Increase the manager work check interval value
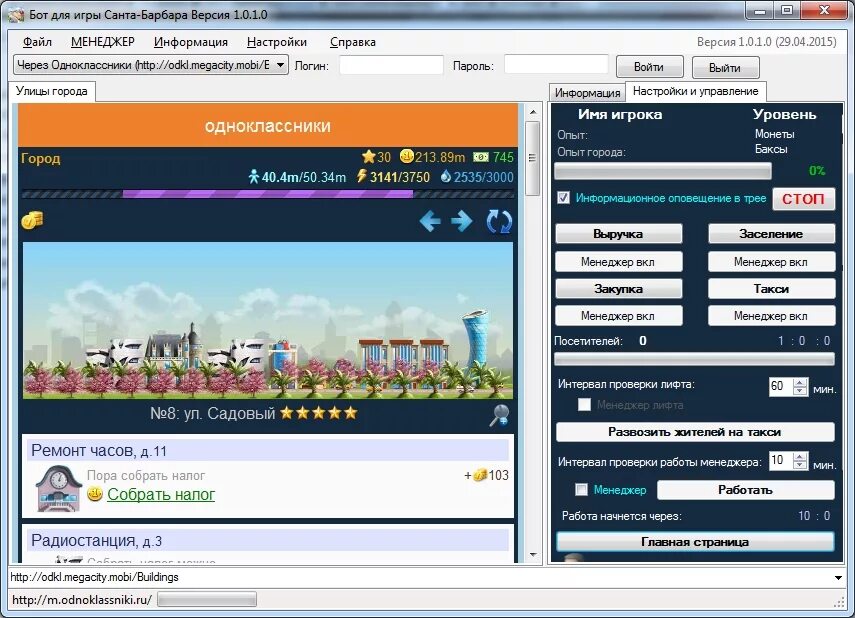855x618 pixels. (800, 456)
